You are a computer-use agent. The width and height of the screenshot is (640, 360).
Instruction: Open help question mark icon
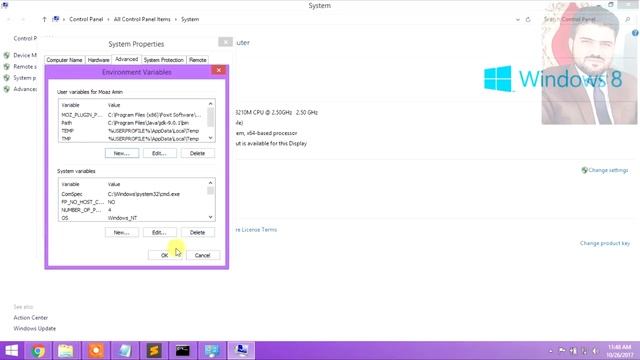tap(635, 33)
